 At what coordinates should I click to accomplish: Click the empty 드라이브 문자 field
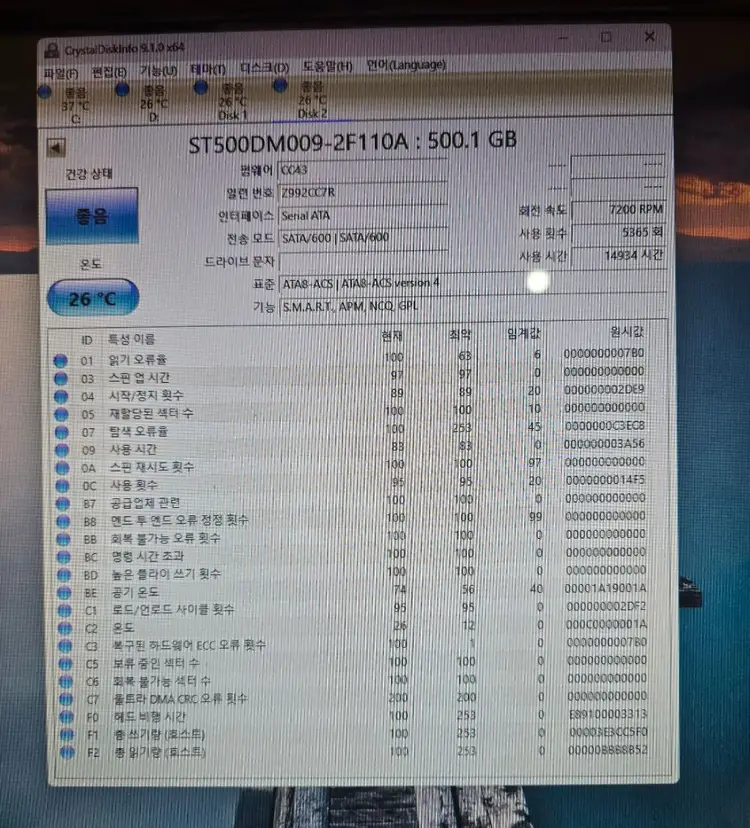pyautogui.click(x=363, y=260)
